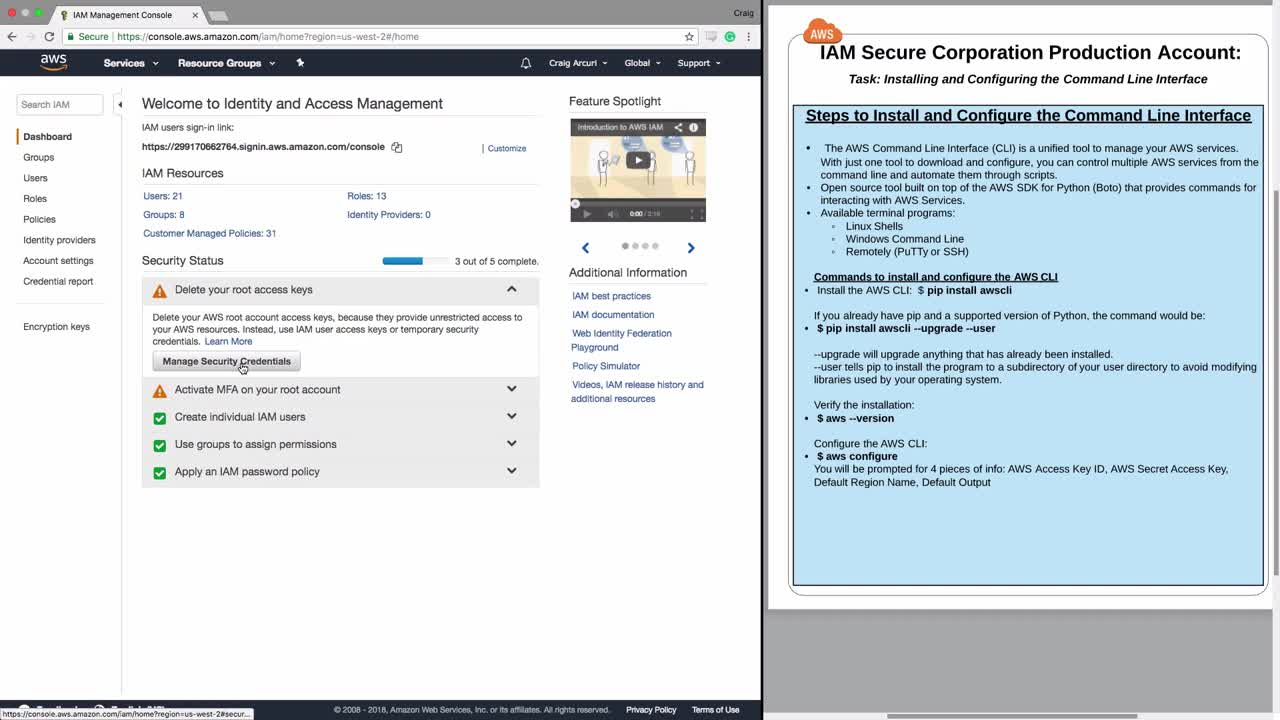The image size is (1280, 720).
Task: Open Customer Managed Policies: 31 link
Action: click(210, 234)
